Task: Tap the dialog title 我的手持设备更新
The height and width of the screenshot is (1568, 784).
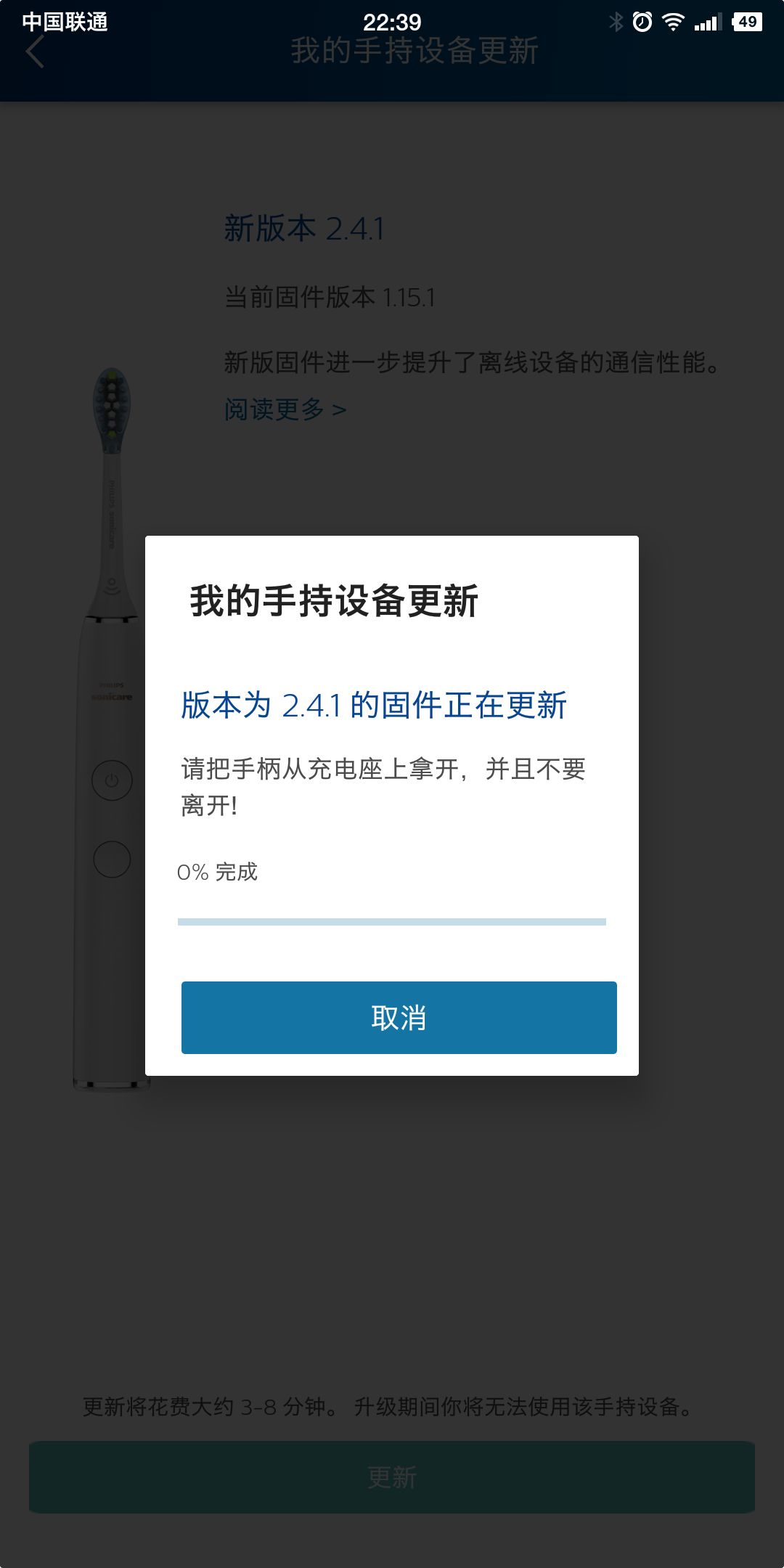Action: 334,601
